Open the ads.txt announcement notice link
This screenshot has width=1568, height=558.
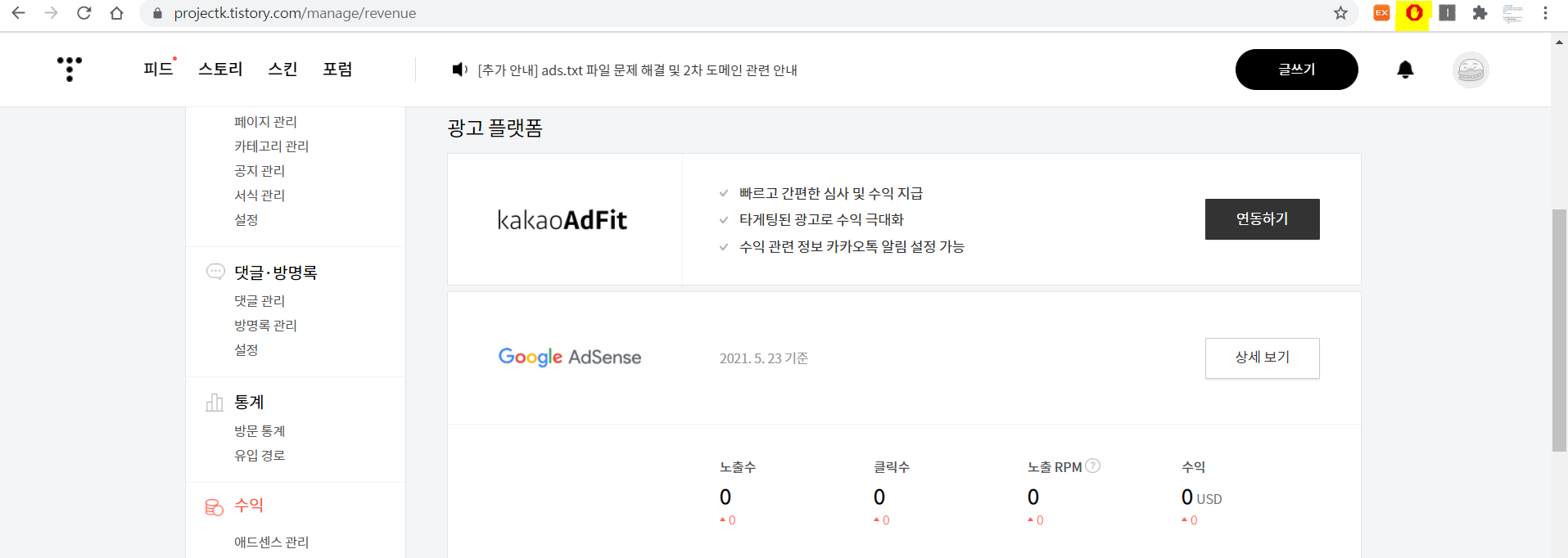tap(638, 70)
